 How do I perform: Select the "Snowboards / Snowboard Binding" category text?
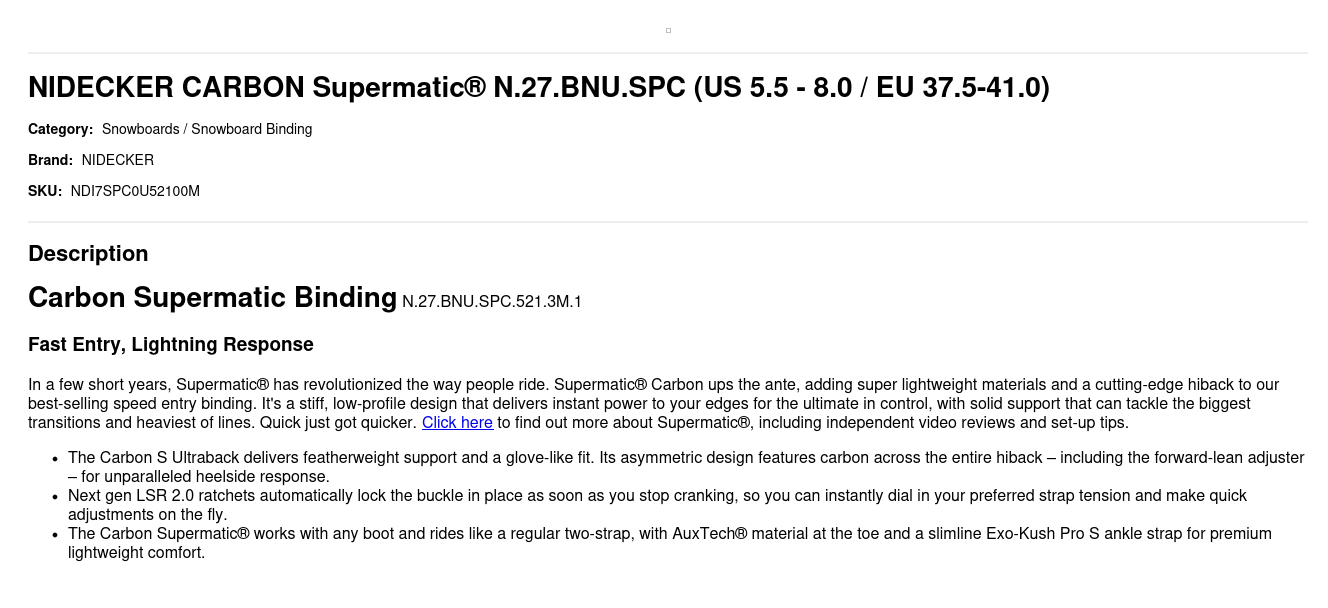[x=207, y=129]
